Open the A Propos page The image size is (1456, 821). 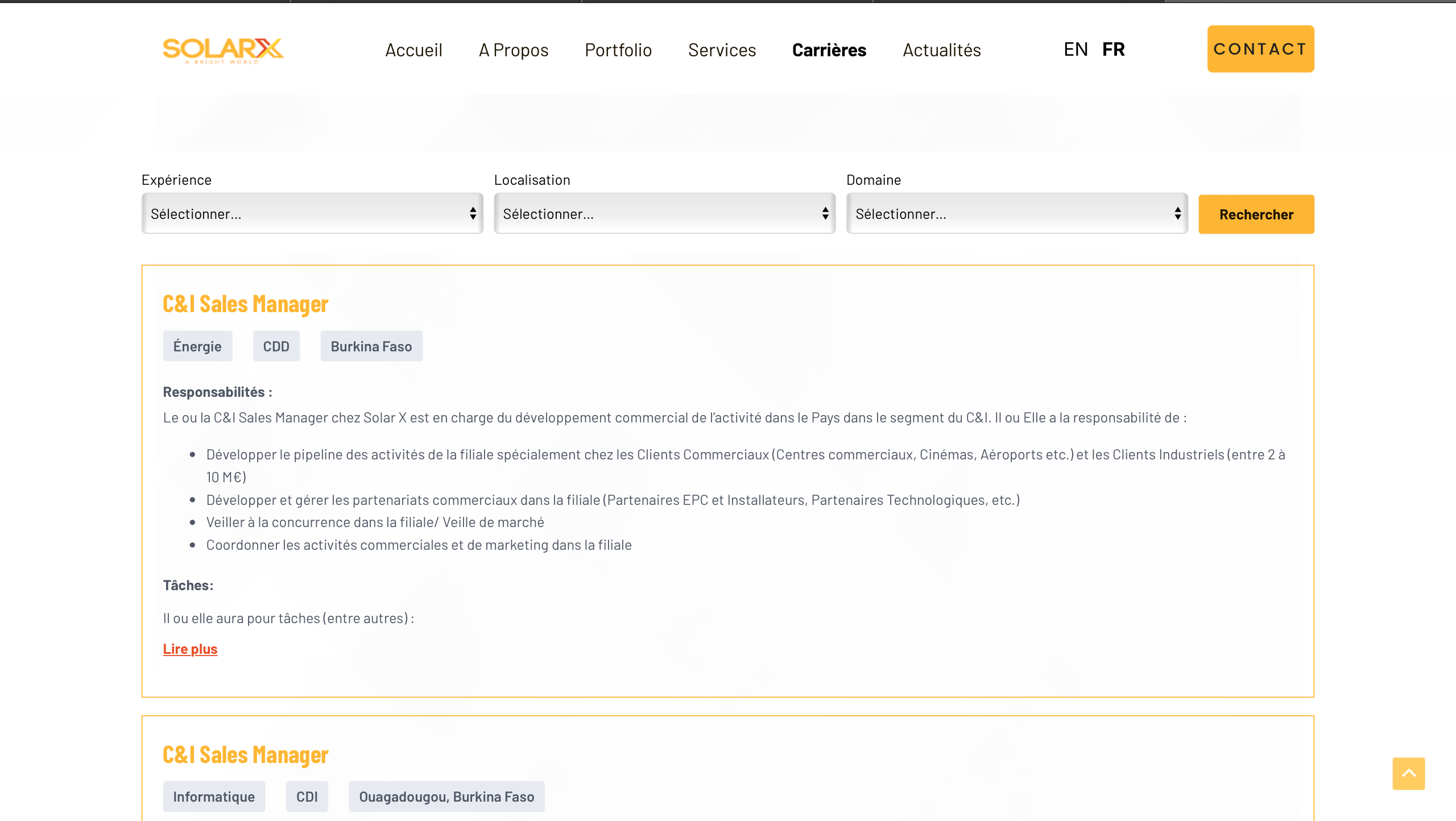[x=513, y=50]
